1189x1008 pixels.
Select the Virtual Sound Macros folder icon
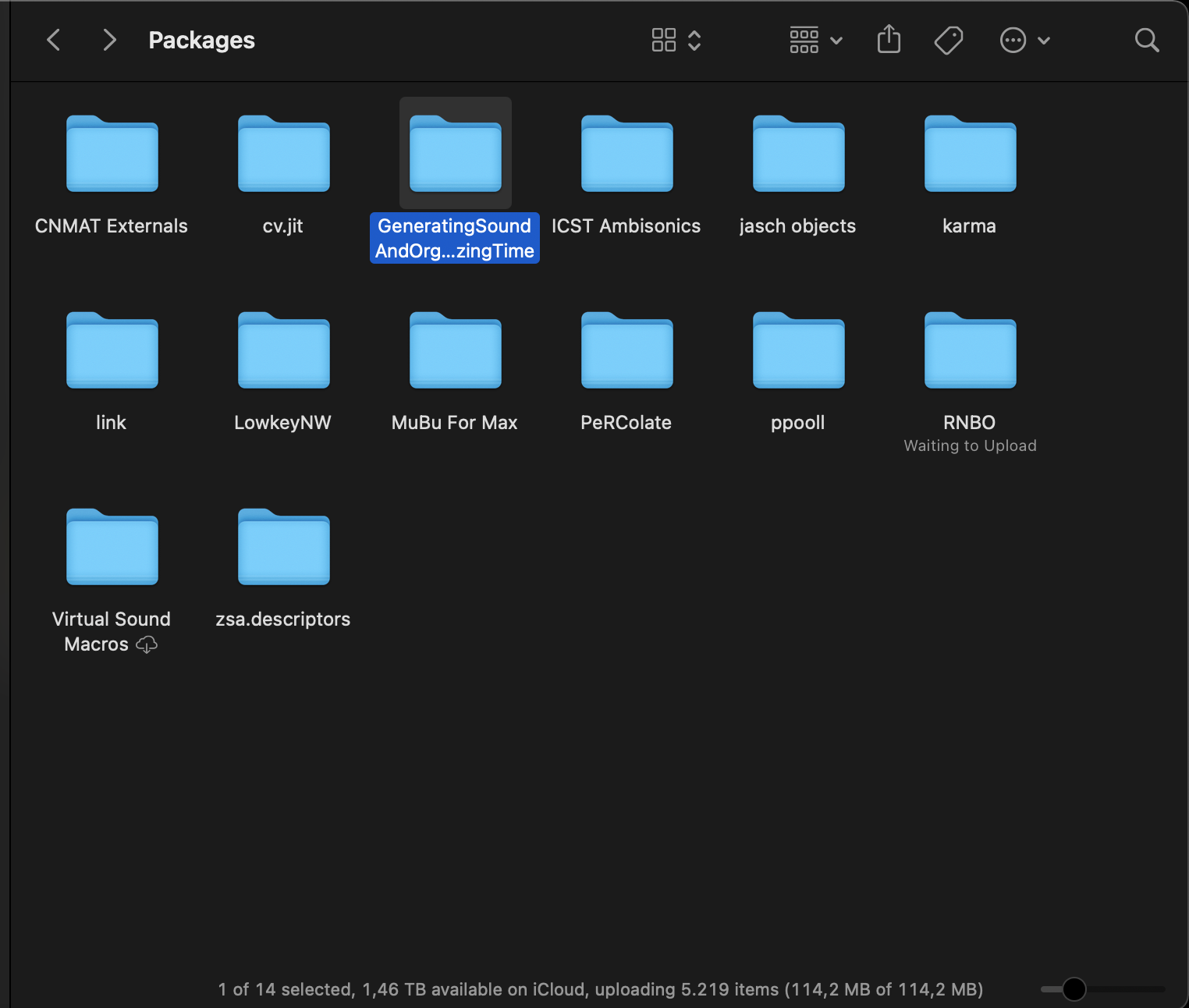point(112,546)
